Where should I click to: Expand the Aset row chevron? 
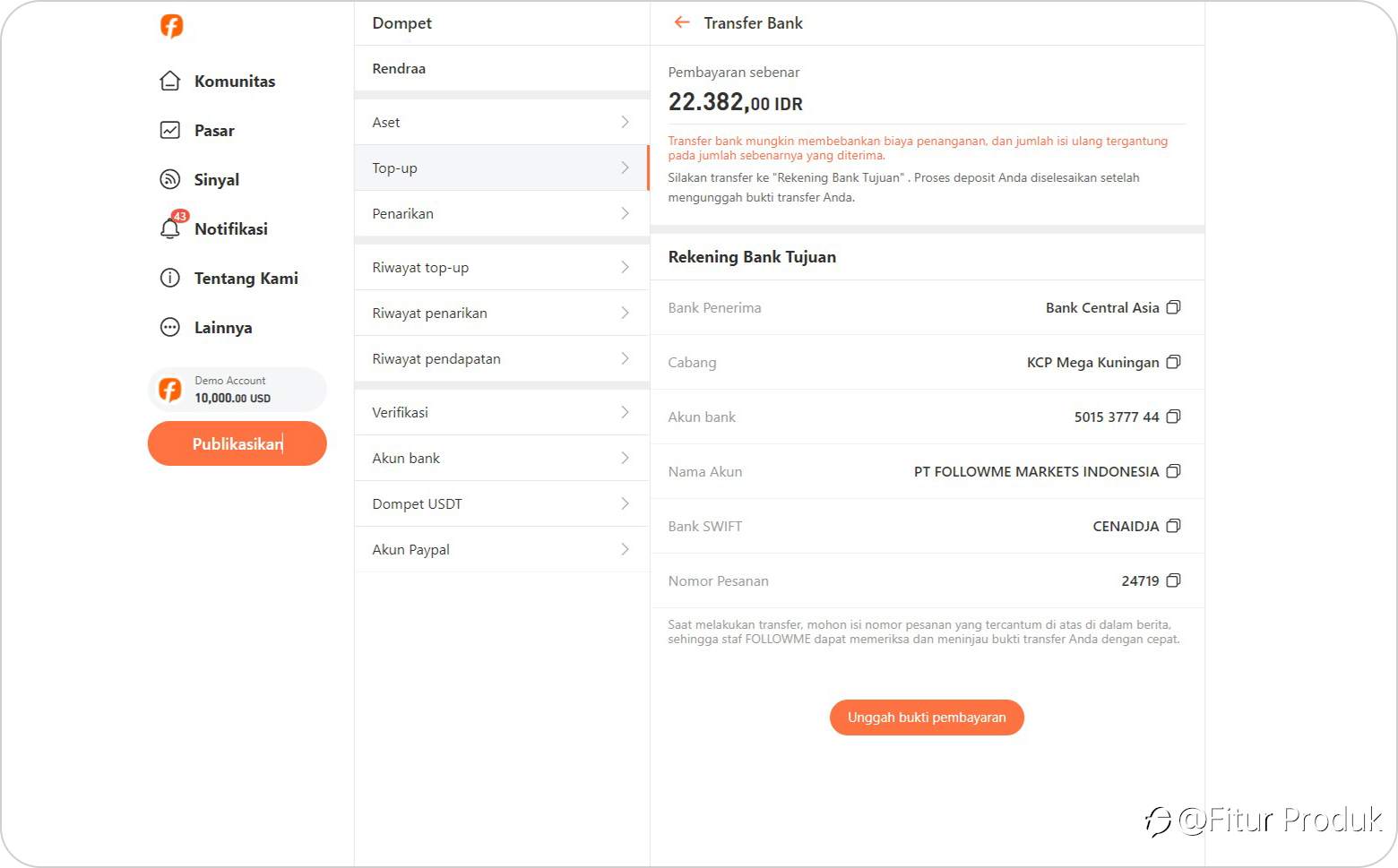pyautogui.click(x=625, y=122)
